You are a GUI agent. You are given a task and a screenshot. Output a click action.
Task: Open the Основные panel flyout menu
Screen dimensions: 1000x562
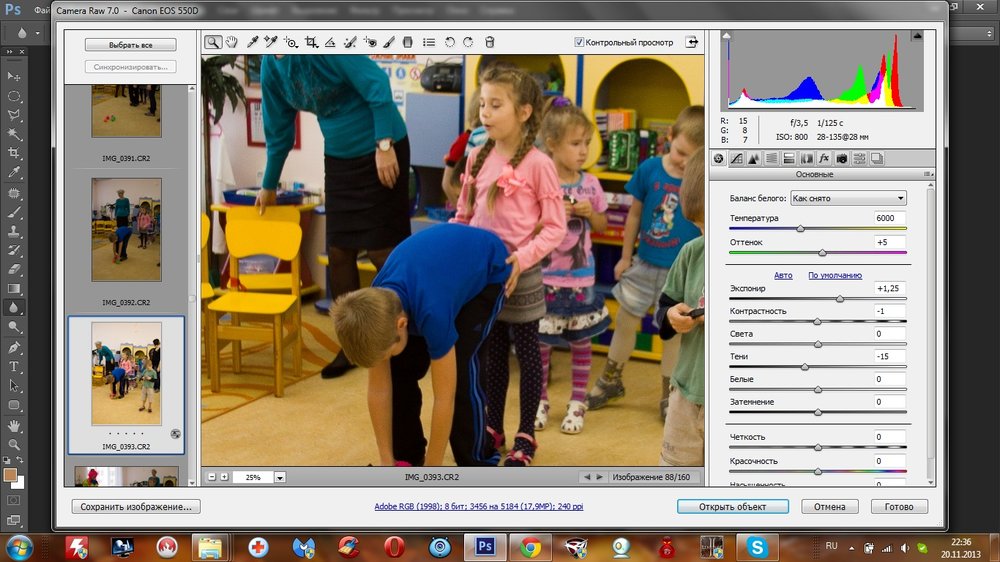click(929, 174)
